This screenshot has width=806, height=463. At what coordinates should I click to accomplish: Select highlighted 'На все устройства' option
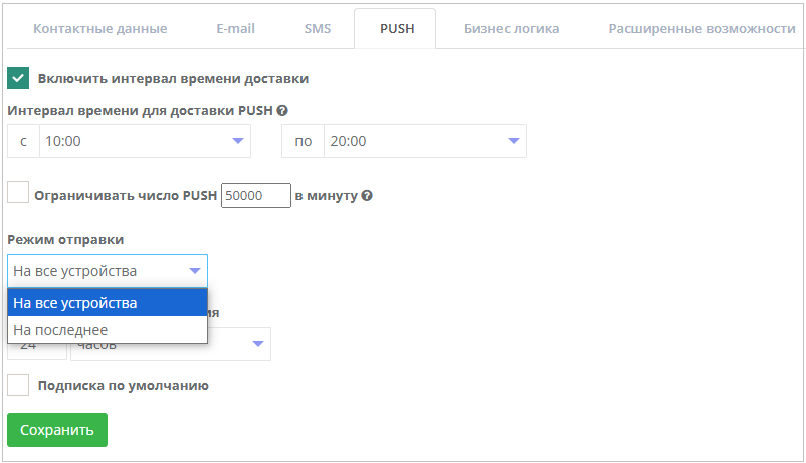pyautogui.click(x=107, y=303)
